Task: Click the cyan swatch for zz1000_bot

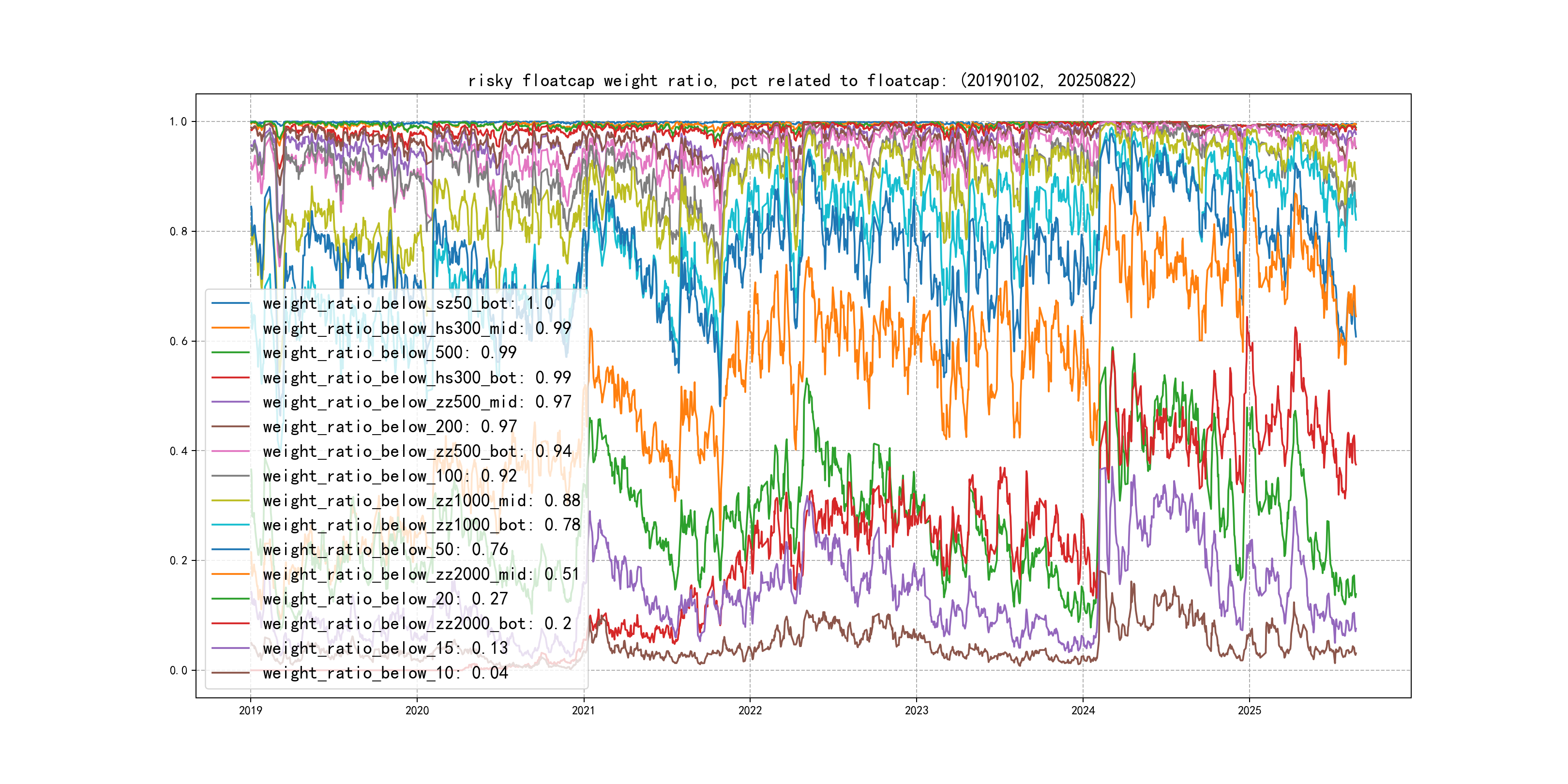Action: point(230,525)
